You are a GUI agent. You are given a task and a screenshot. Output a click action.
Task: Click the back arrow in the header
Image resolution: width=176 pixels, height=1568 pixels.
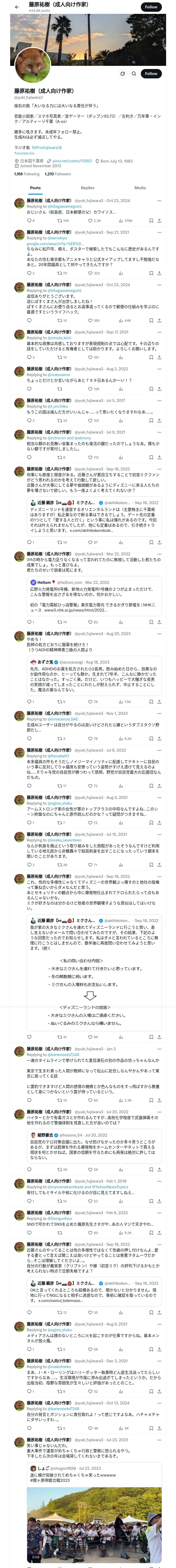(17, 7)
